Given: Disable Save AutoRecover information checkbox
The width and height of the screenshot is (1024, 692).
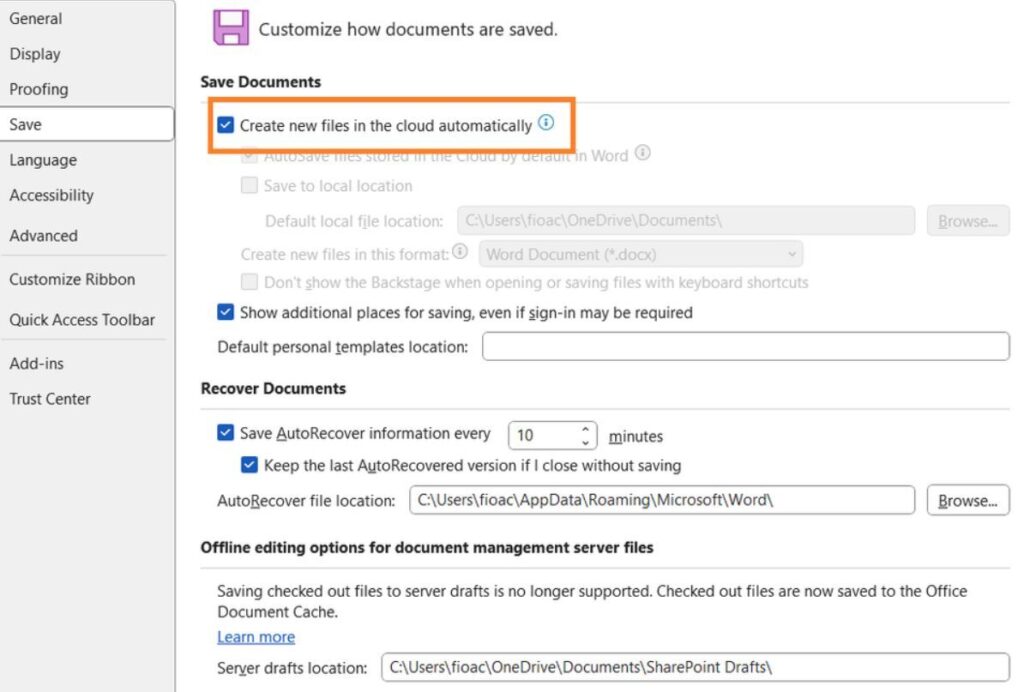Looking at the screenshot, I should (x=225, y=433).
